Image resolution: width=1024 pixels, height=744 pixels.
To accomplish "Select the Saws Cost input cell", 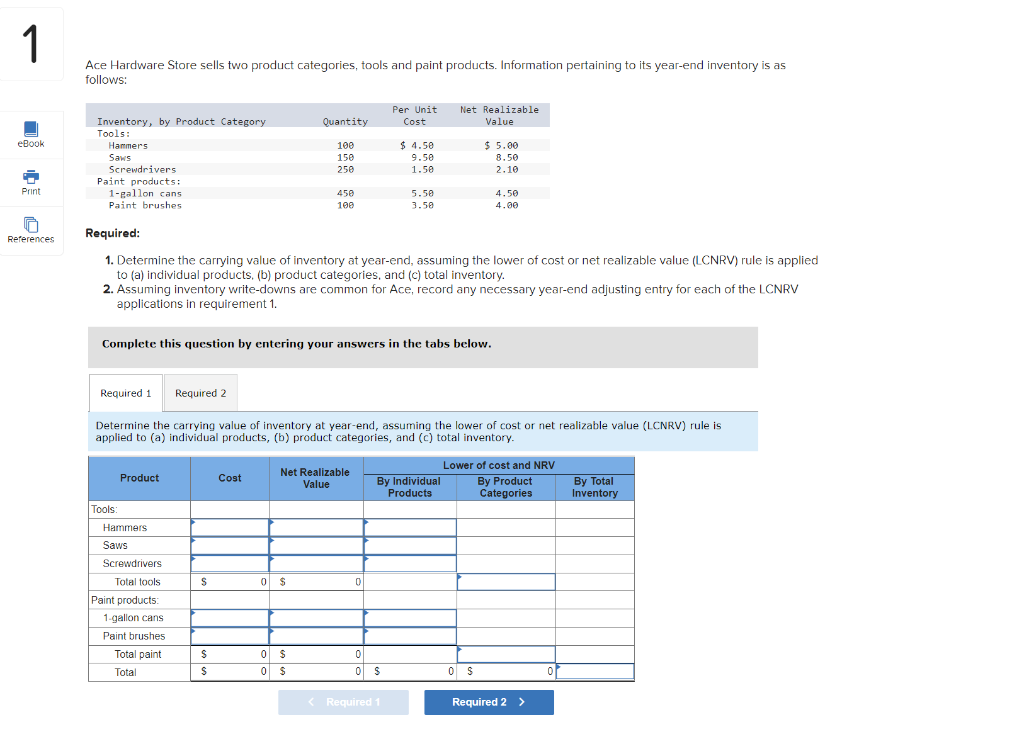I will [230, 545].
